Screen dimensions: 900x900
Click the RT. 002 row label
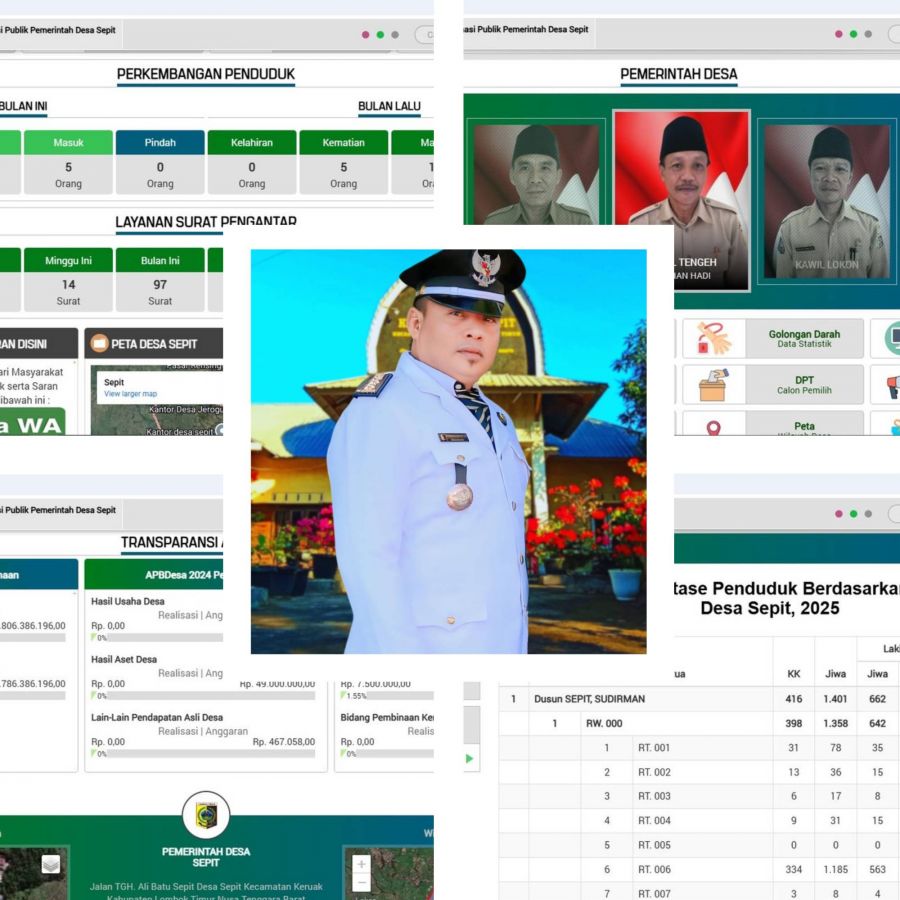coord(654,772)
